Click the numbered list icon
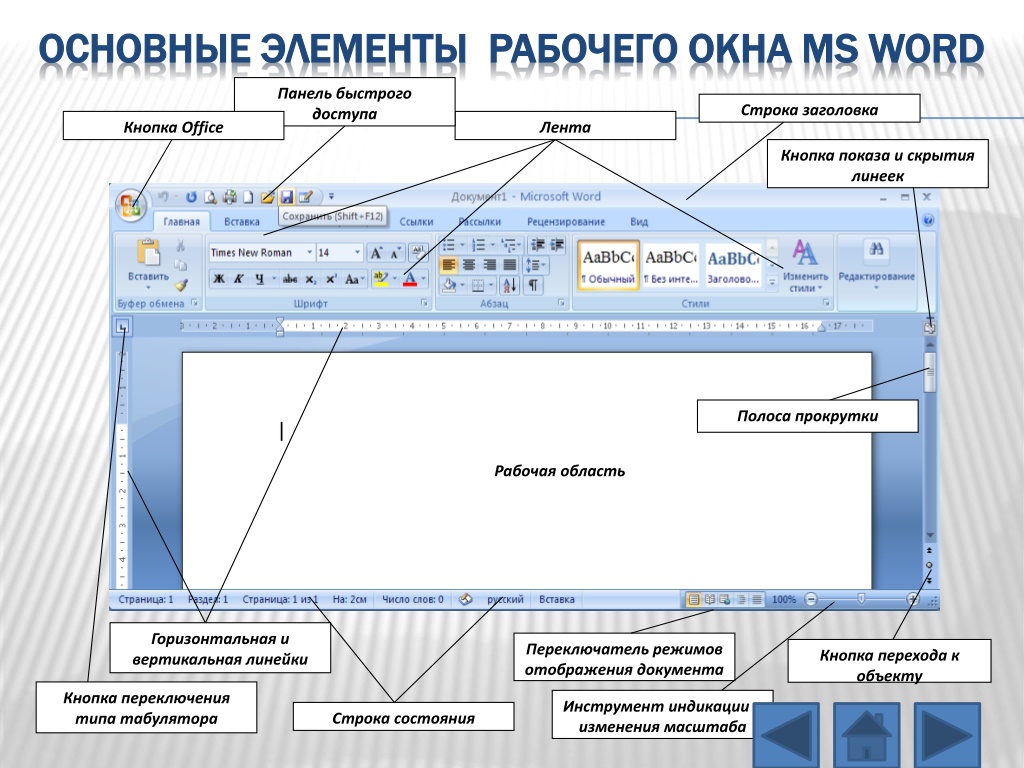1024x768 pixels. click(x=479, y=245)
